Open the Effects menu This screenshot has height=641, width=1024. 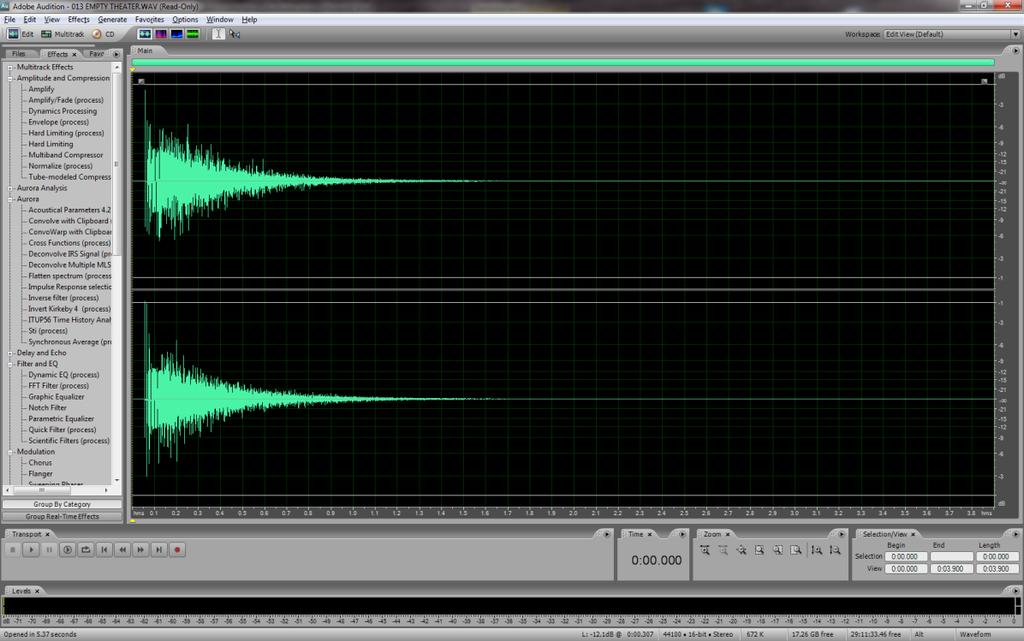pyautogui.click(x=79, y=20)
